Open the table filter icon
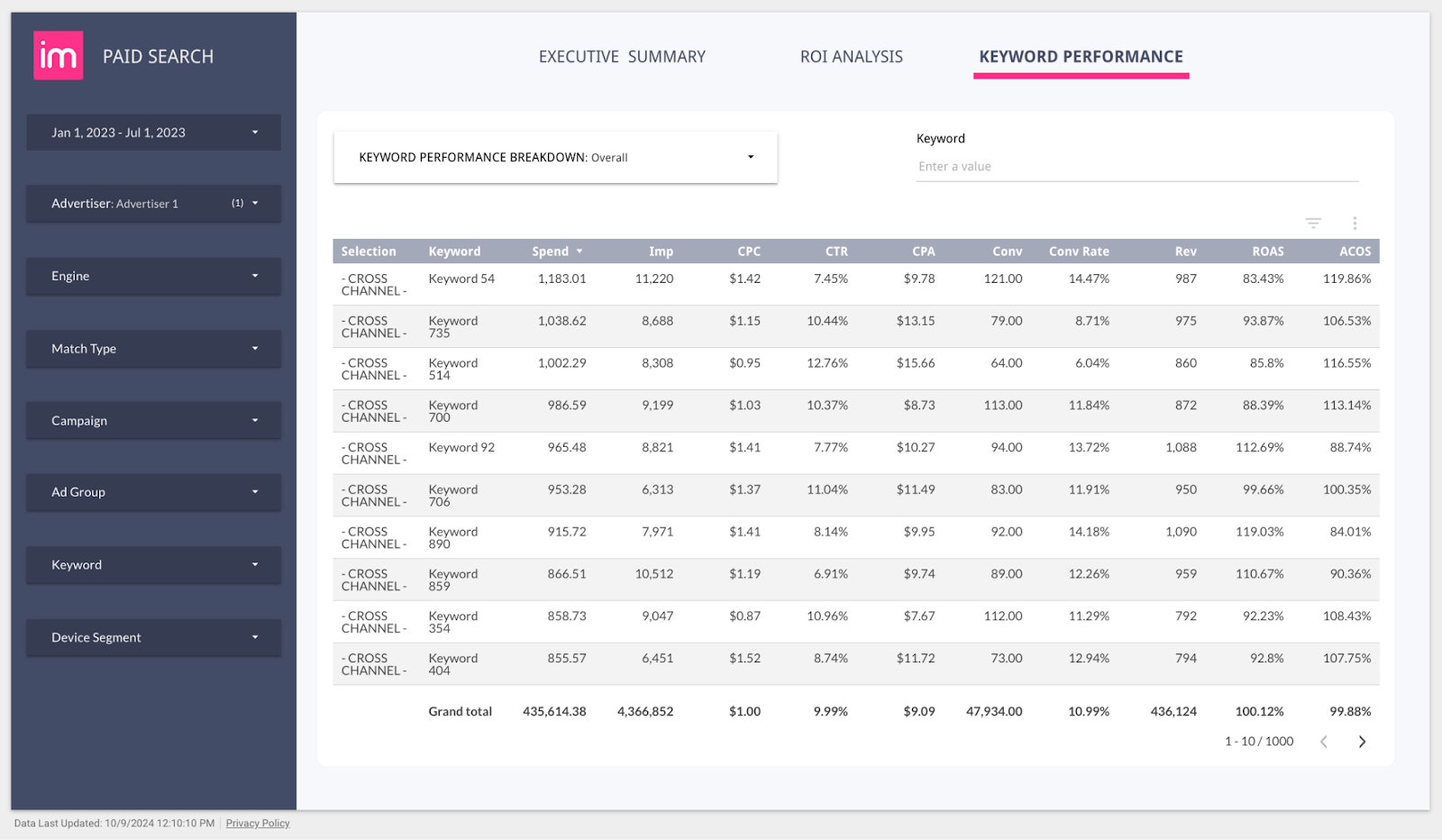This screenshot has width=1442, height=840. 1312,222
